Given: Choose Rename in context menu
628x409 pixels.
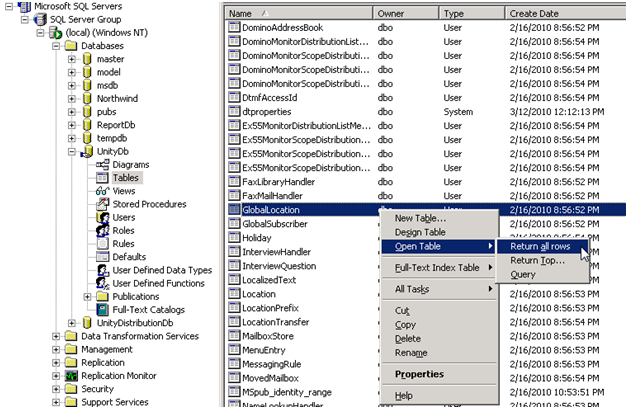Looking at the screenshot, I should tap(439, 353).
